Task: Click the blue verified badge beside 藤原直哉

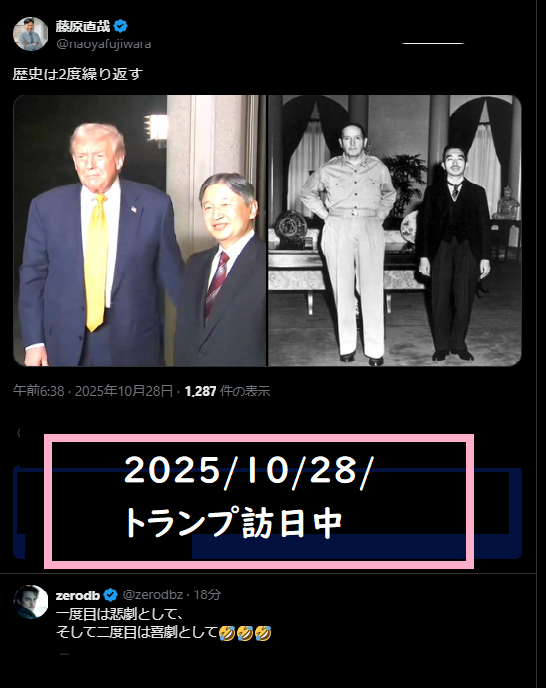Action: [x=120, y=26]
